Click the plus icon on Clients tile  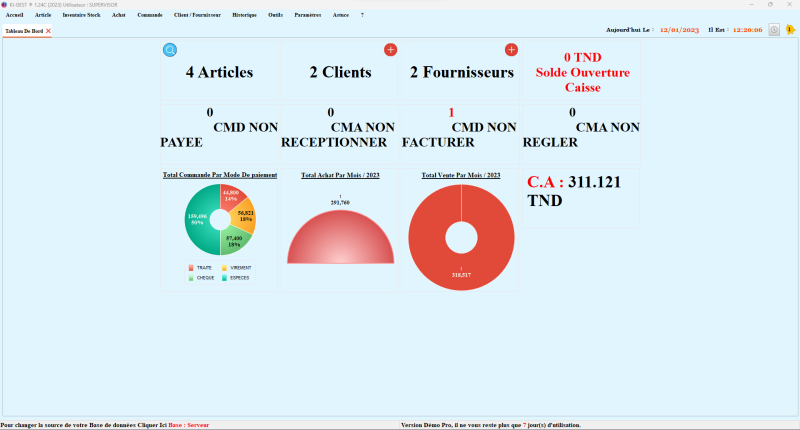(x=390, y=50)
